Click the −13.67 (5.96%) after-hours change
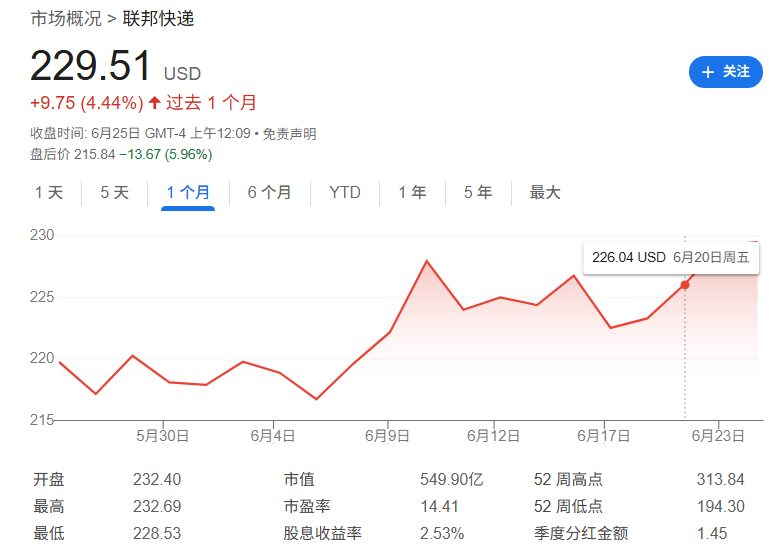Screen dimensions: 778x551 [166, 154]
